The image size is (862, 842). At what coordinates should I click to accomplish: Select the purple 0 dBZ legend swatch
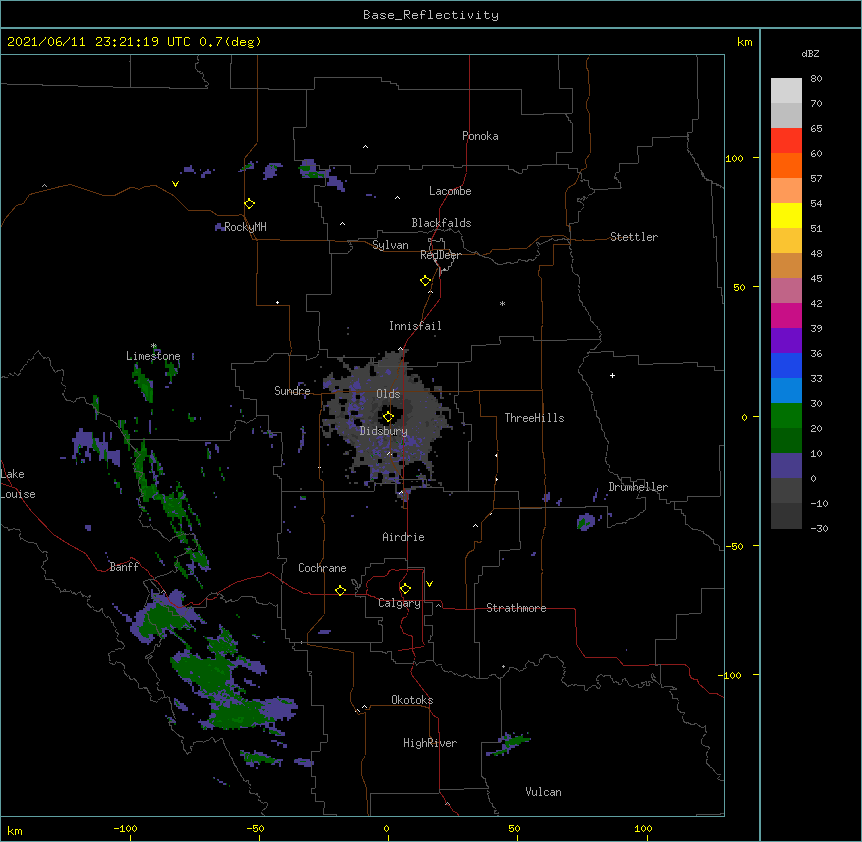coord(786,466)
